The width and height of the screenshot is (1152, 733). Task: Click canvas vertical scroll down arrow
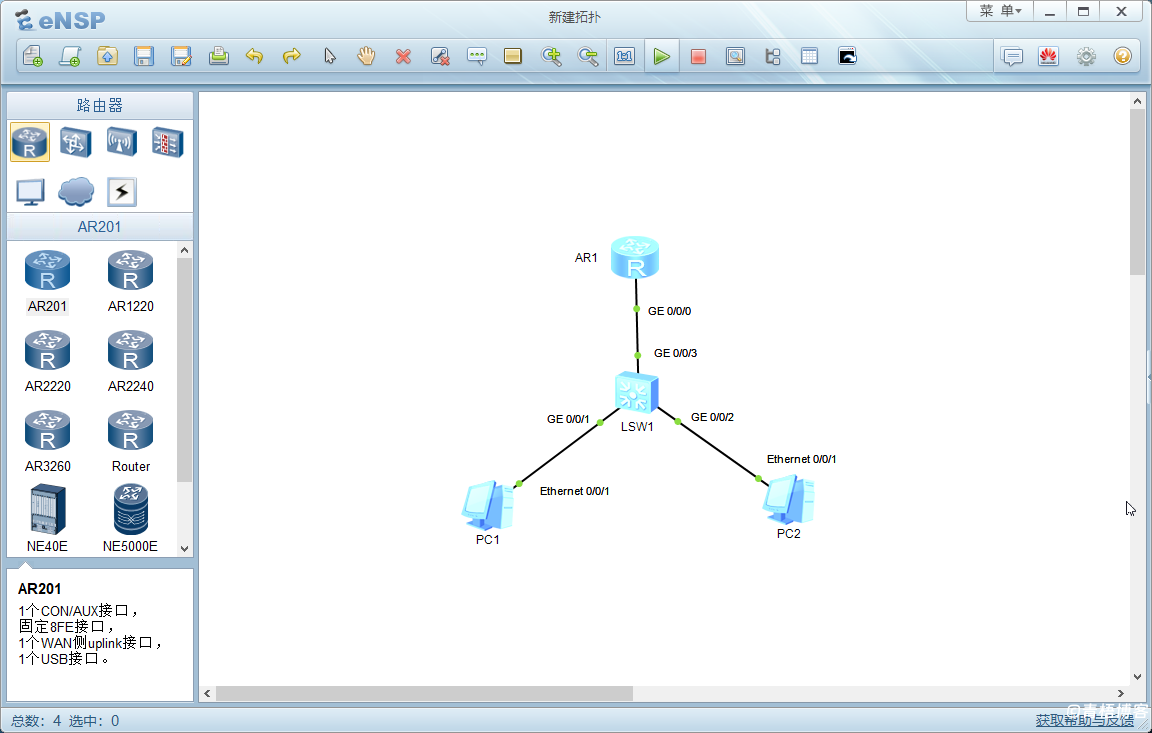coord(1137,676)
